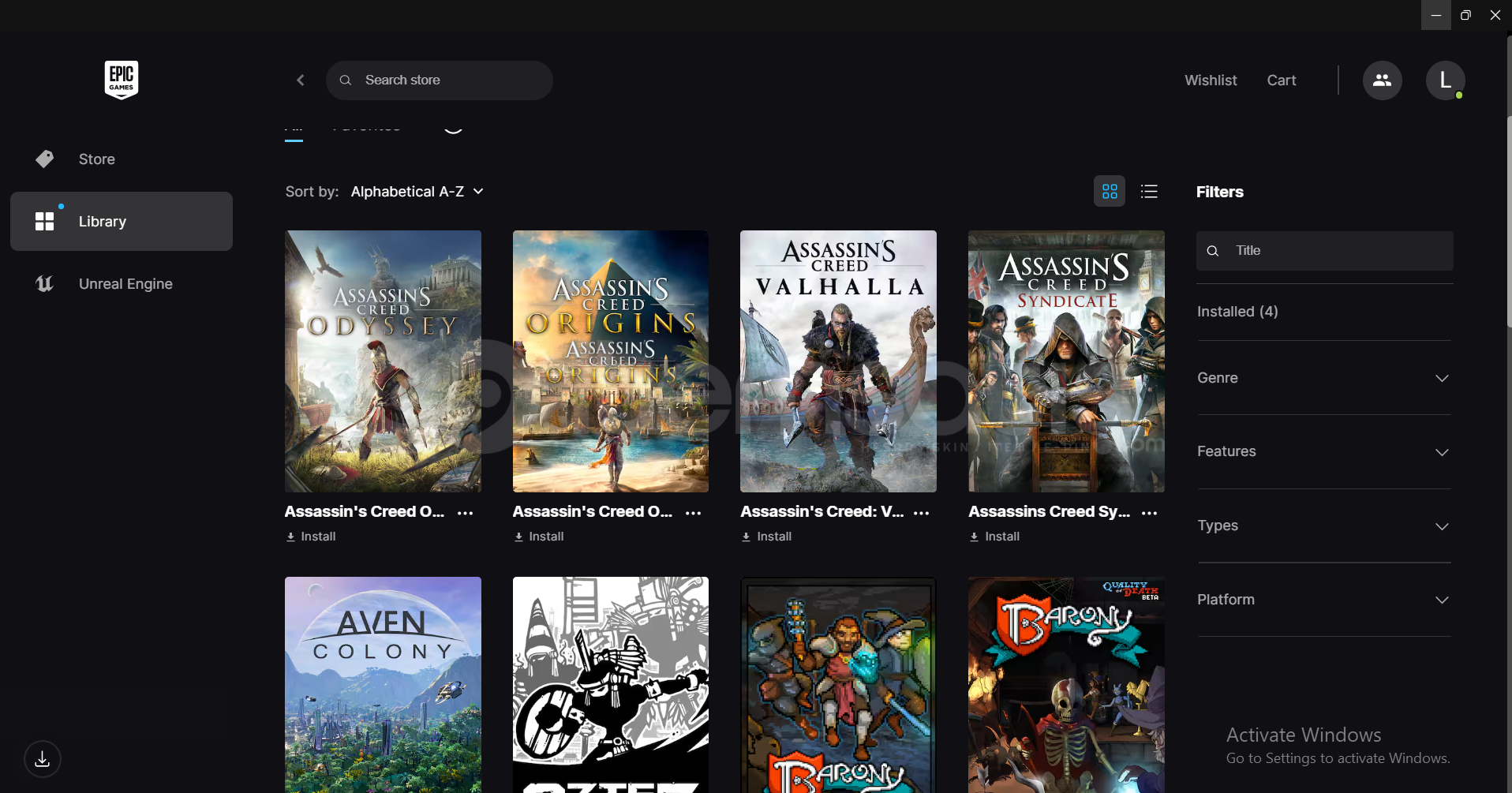Open Assassin's Creed Syndicate cover thumbnail
The height and width of the screenshot is (793, 1512).
[x=1066, y=361]
